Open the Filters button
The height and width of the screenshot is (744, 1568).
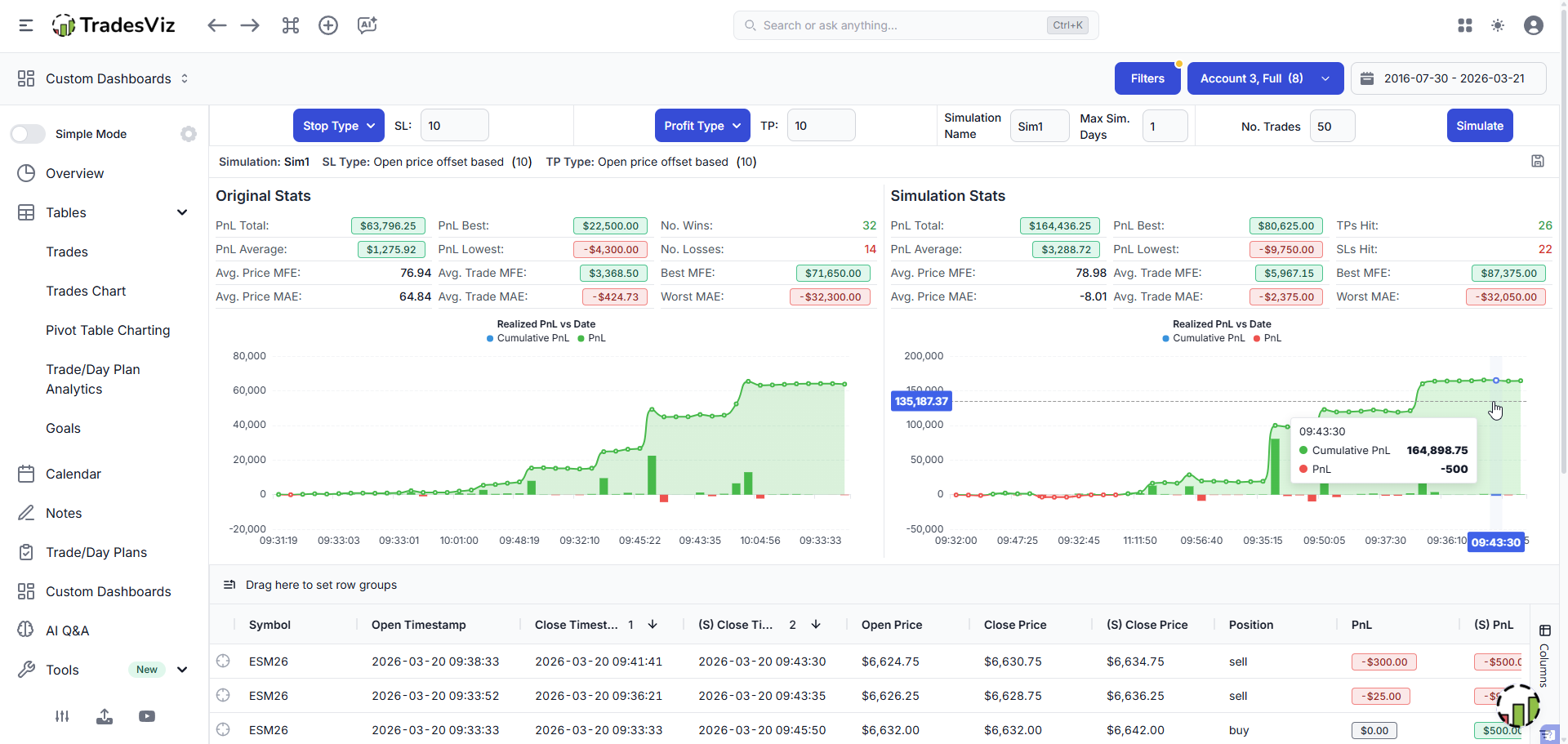click(x=1147, y=78)
